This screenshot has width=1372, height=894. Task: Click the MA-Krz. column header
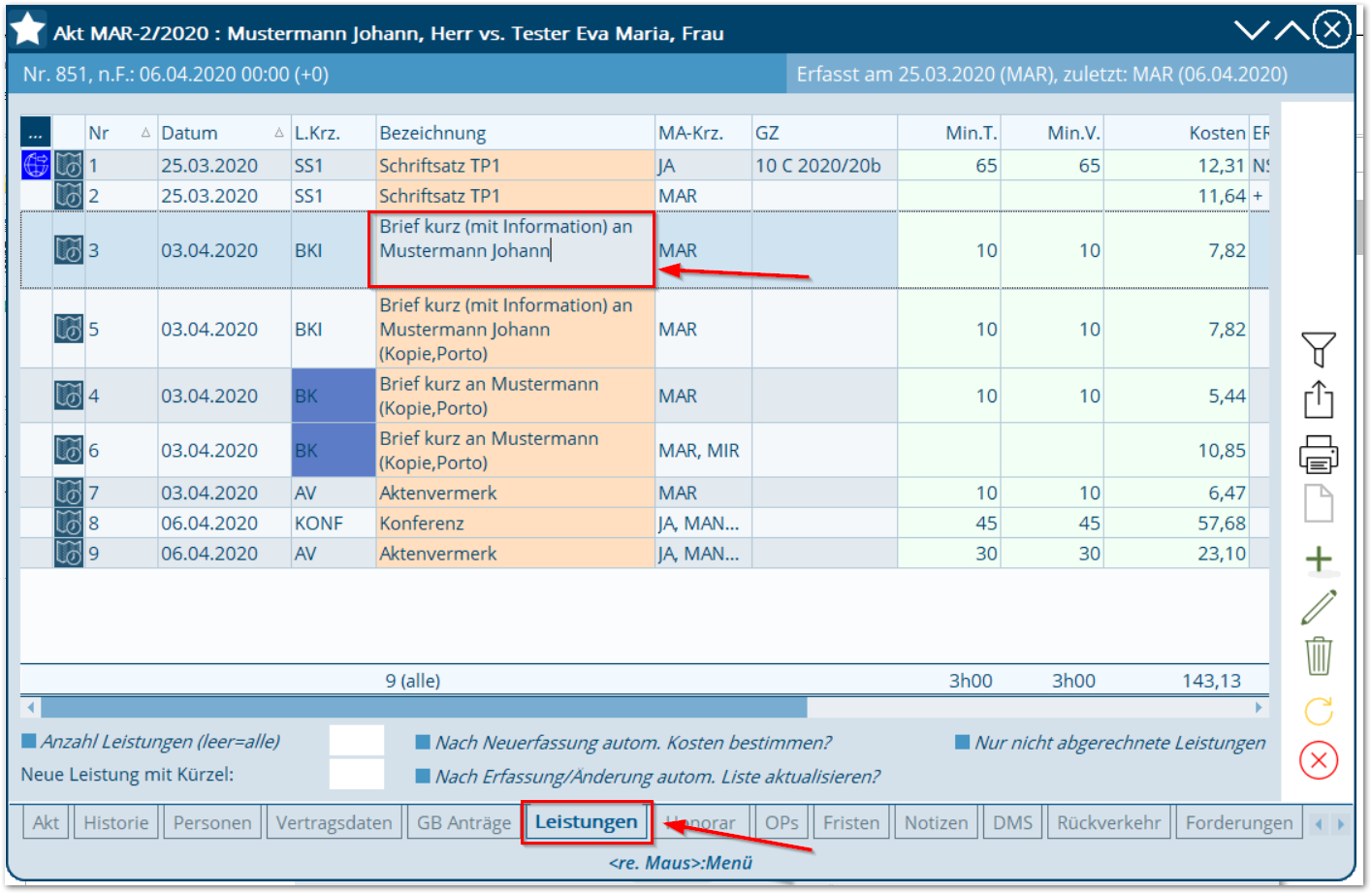tap(703, 133)
